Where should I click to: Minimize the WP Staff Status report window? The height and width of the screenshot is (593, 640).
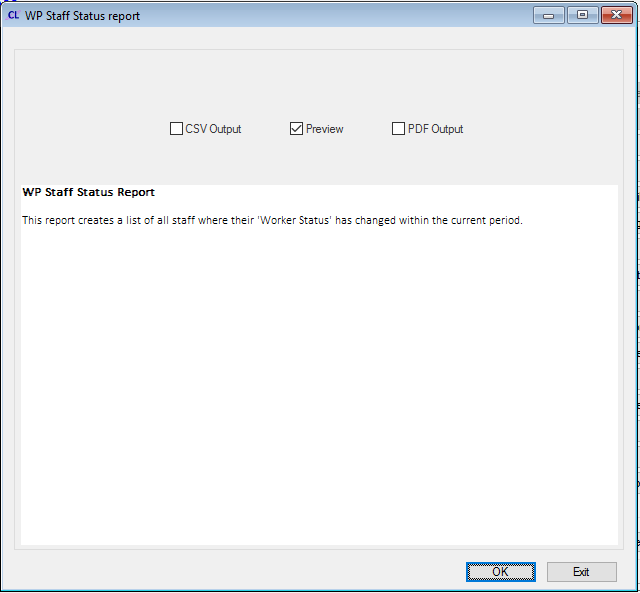(548, 15)
